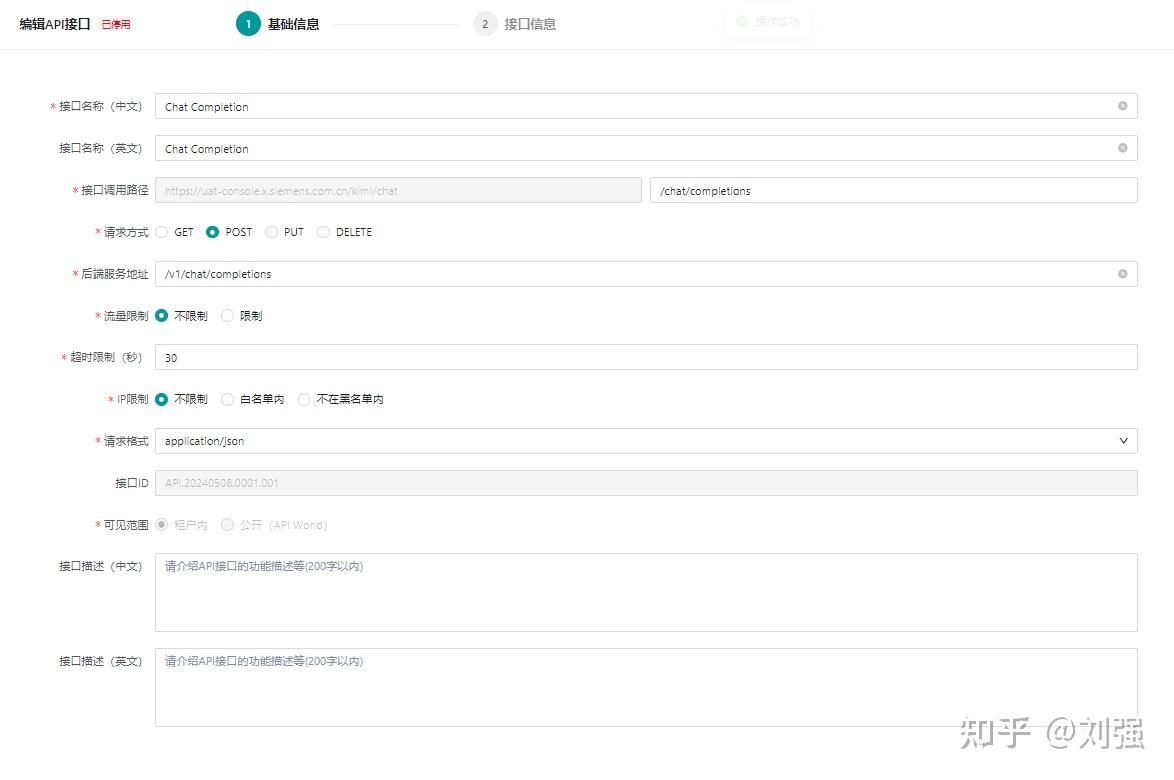Screen dimensions: 1174x780
Task: Switch to the 基础信息 step tab
Action: (295, 23)
